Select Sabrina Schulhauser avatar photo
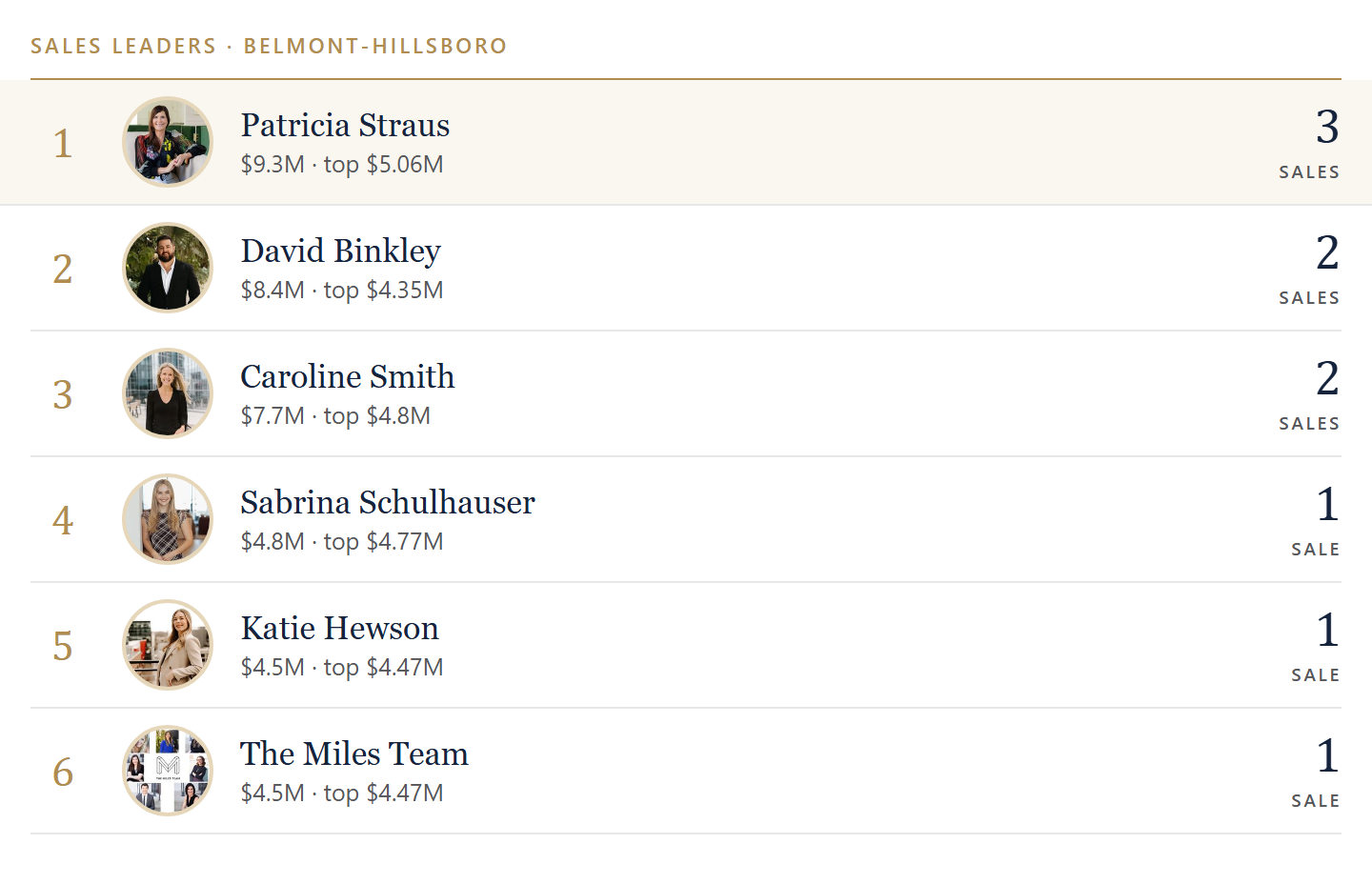This screenshot has height=884, width=1372. click(x=168, y=519)
